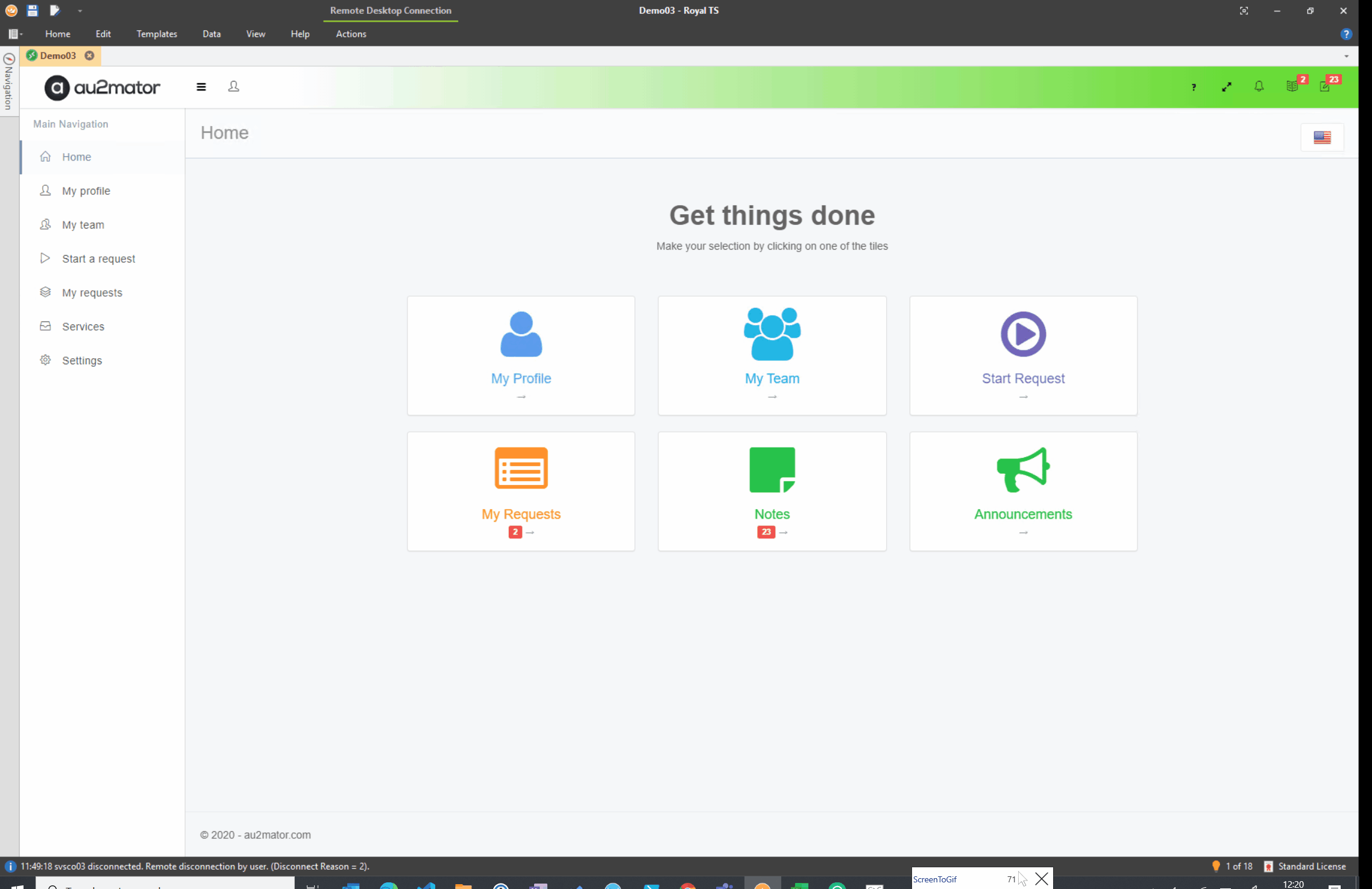The image size is (1372, 889).
Task: Click the Start Request play tile
Action: click(1023, 355)
